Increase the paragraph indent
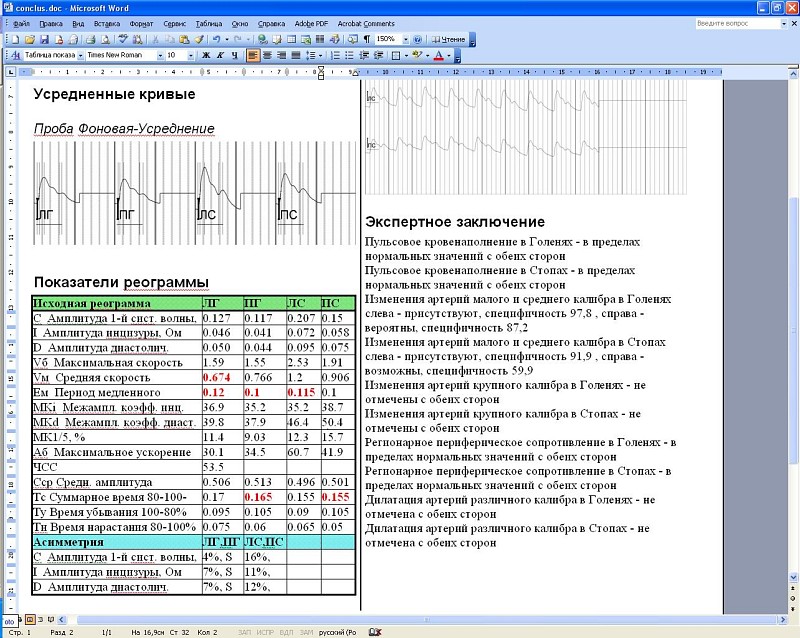The height and width of the screenshot is (638, 800). (379, 55)
